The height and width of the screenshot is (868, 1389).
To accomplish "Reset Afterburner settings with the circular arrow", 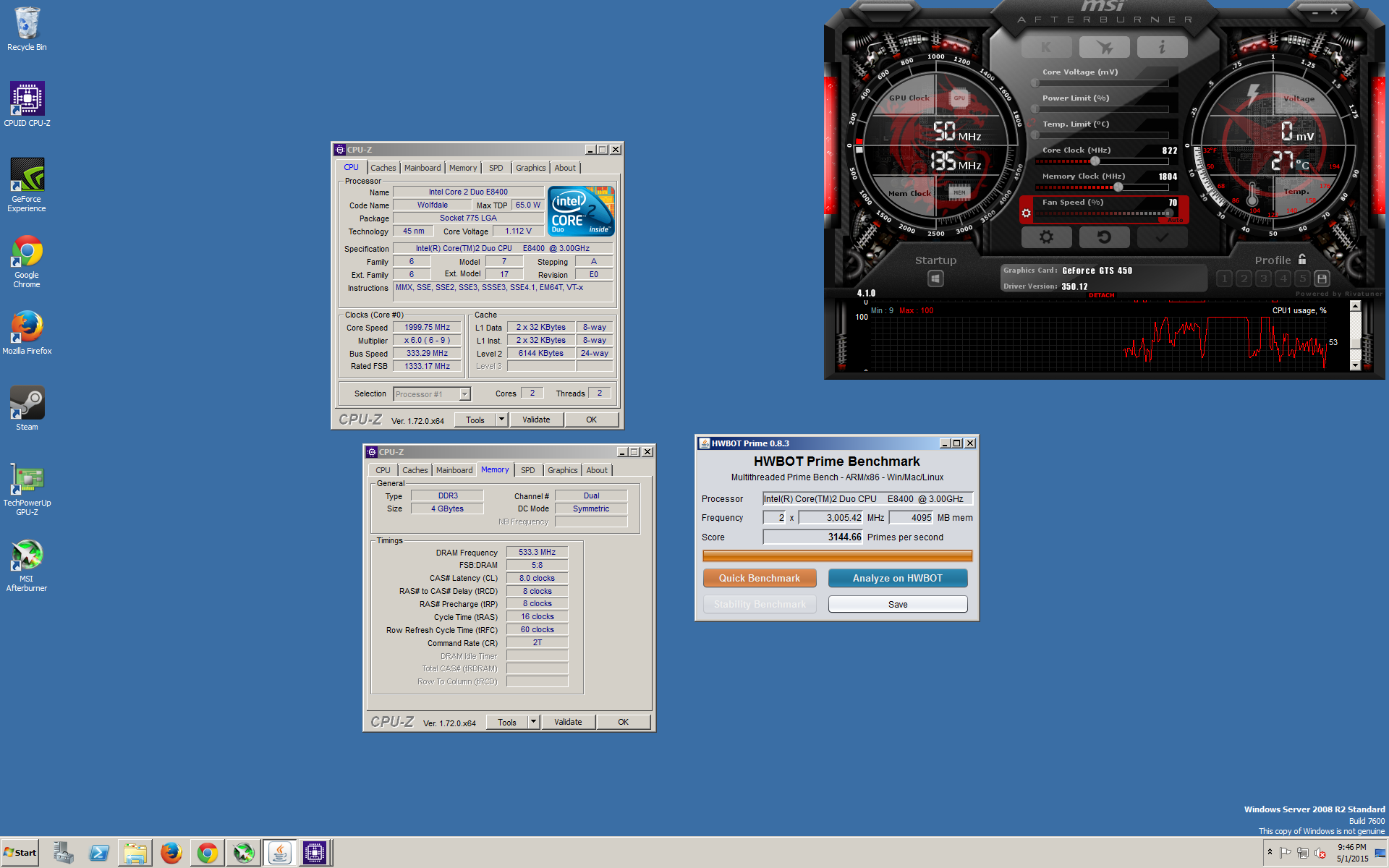I will (1104, 237).
